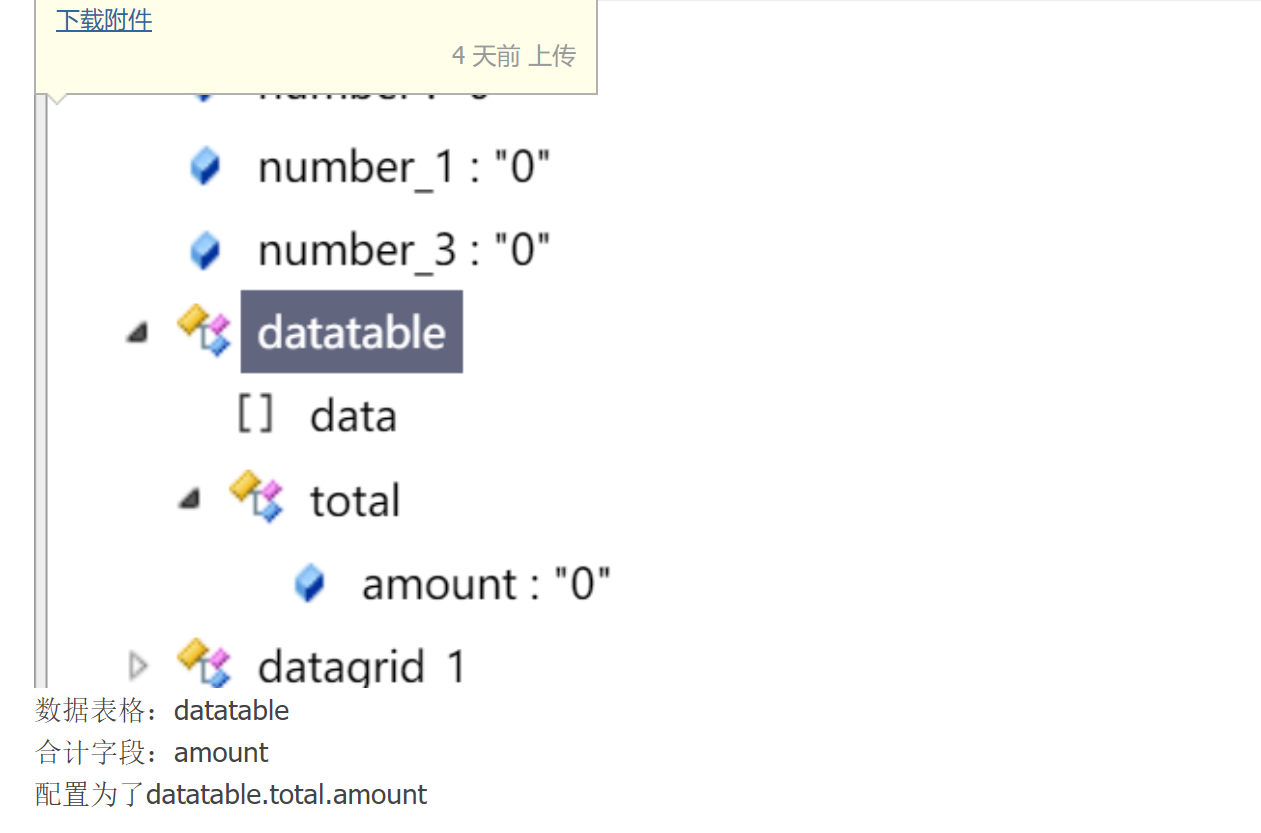Collapse the total node arrow
1261x833 pixels.
(x=189, y=498)
